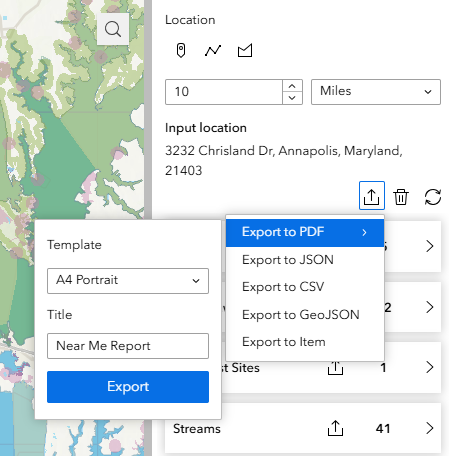Open the Miles unit dropdown

(376, 92)
